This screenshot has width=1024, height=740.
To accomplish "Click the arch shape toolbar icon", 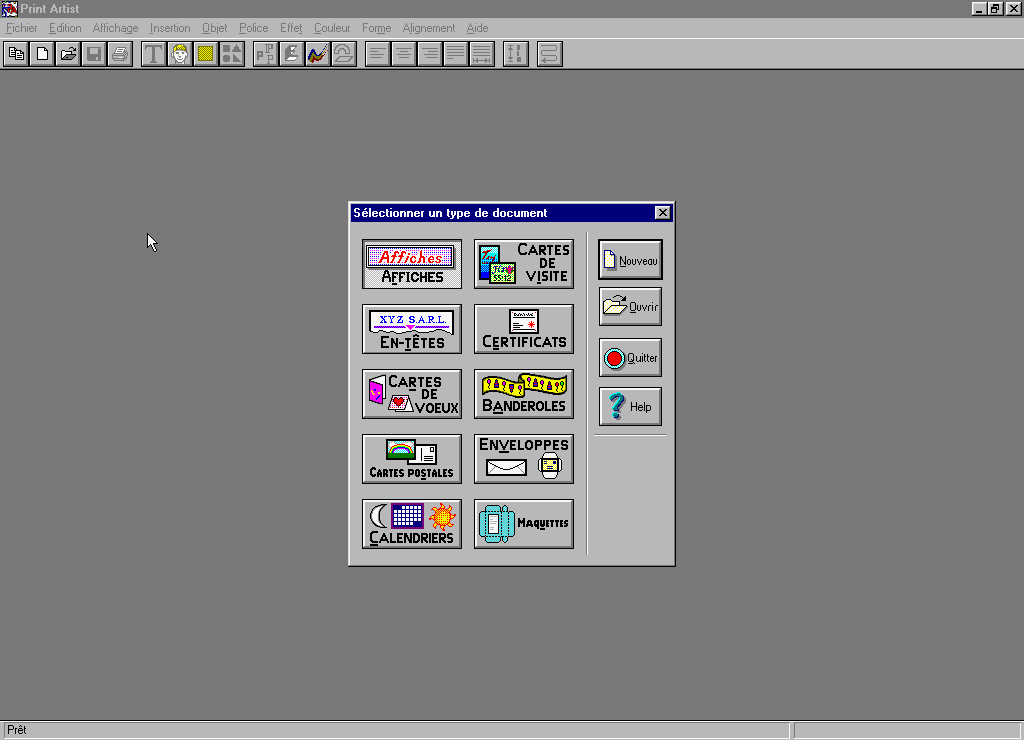I will coord(344,54).
